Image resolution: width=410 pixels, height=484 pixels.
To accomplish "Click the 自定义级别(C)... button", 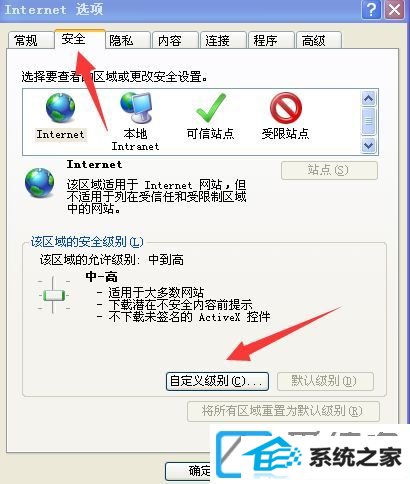I will pos(217,381).
